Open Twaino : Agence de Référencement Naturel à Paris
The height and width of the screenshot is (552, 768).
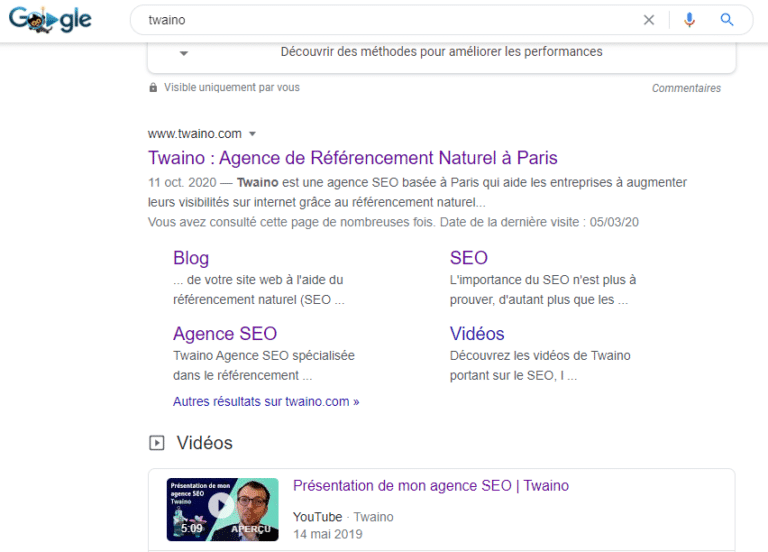coord(353,158)
